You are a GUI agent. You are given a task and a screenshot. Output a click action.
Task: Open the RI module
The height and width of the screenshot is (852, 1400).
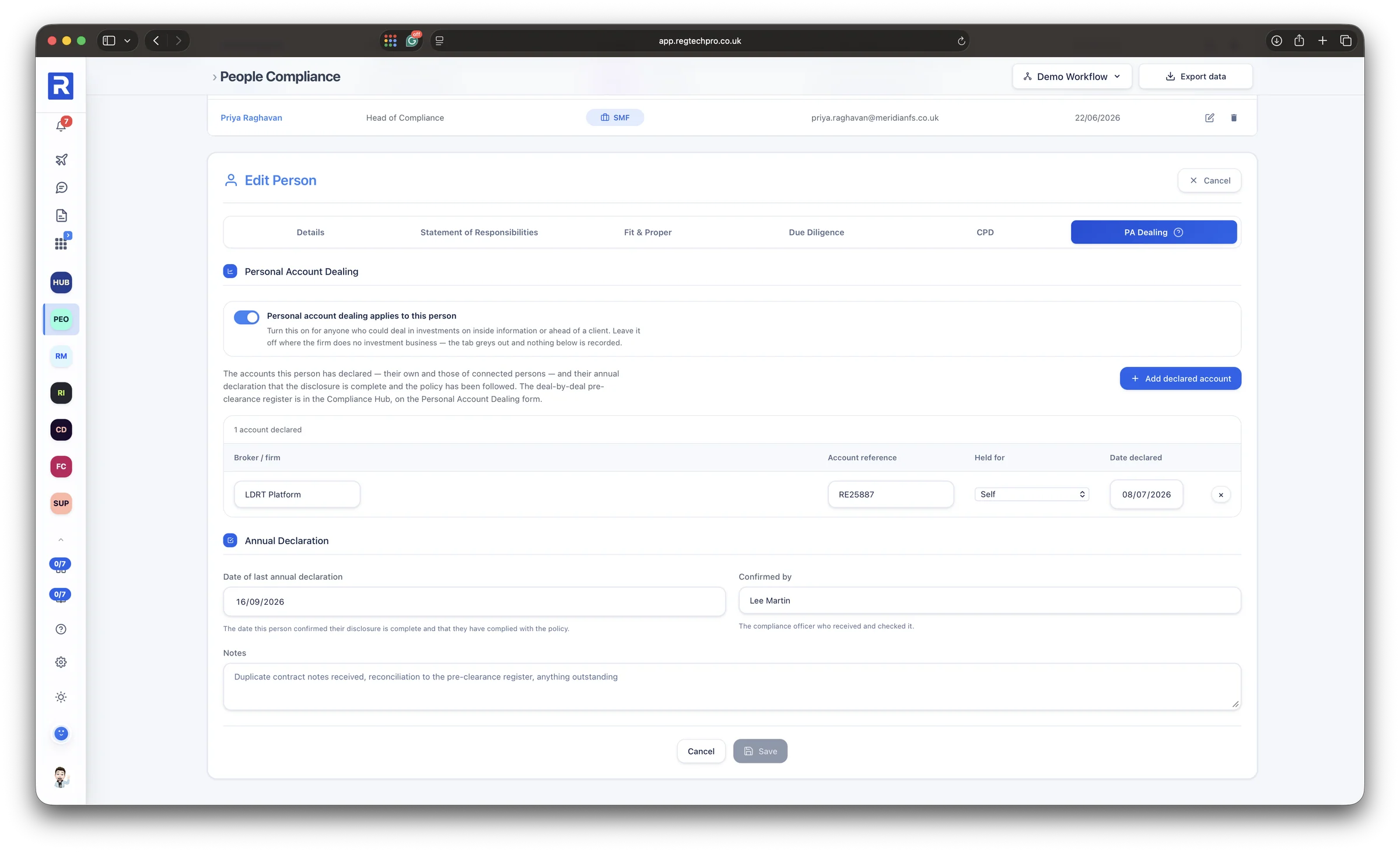point(61,393)
